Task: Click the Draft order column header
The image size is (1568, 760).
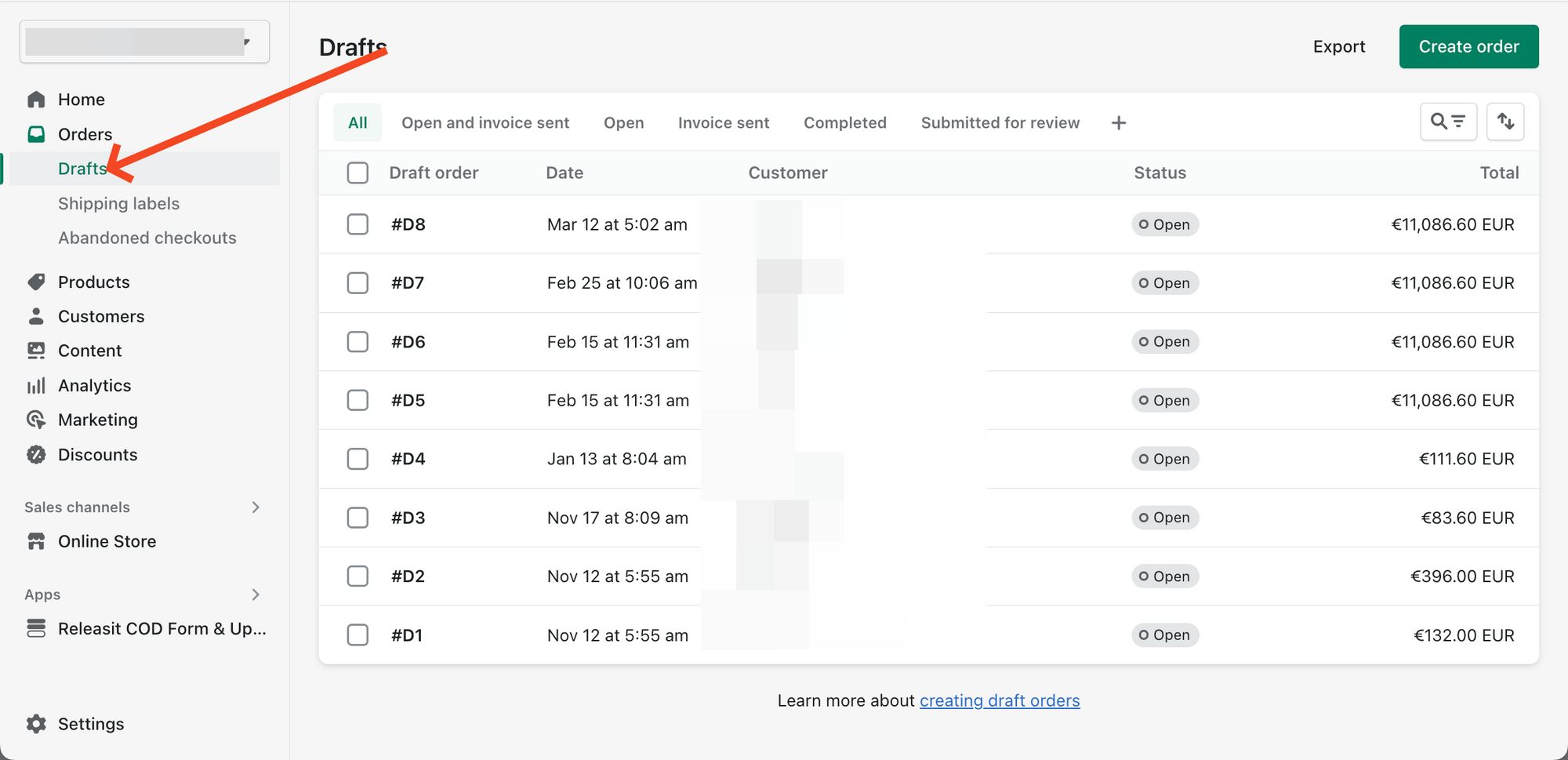Action: point(434,173)
